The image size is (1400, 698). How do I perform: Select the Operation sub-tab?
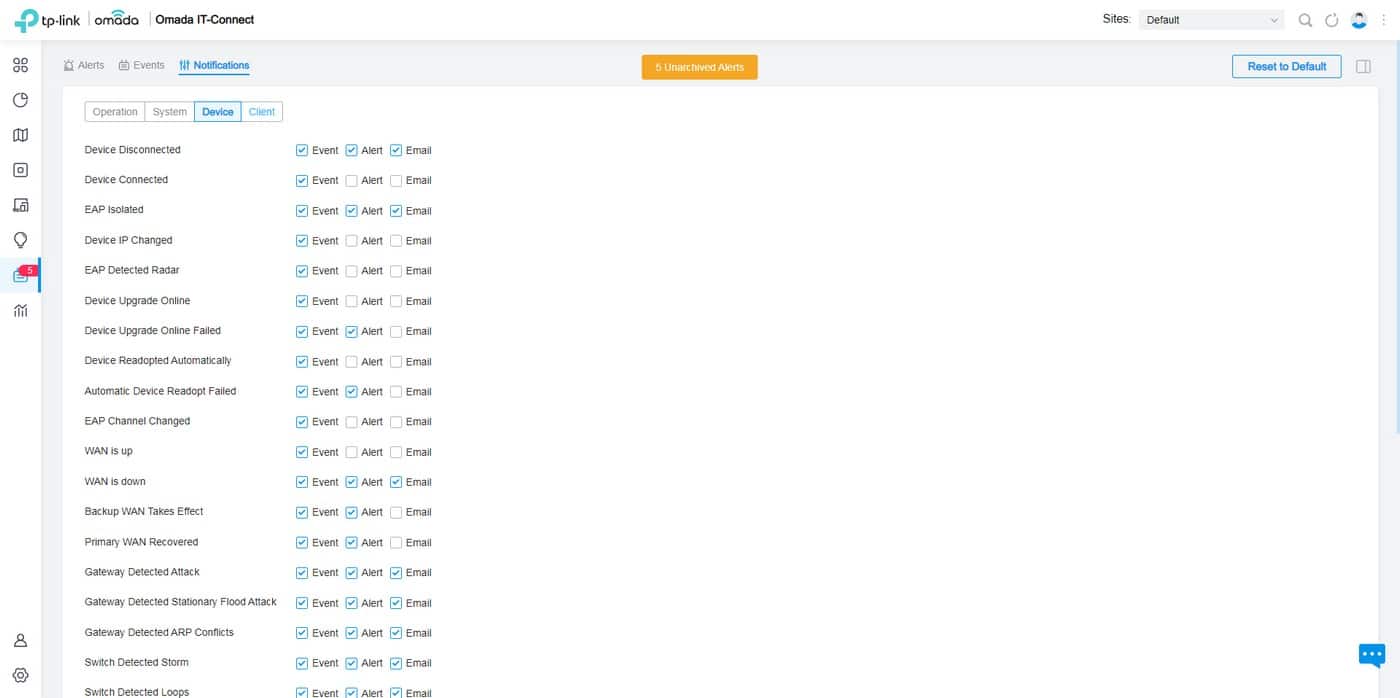(115, 112)
